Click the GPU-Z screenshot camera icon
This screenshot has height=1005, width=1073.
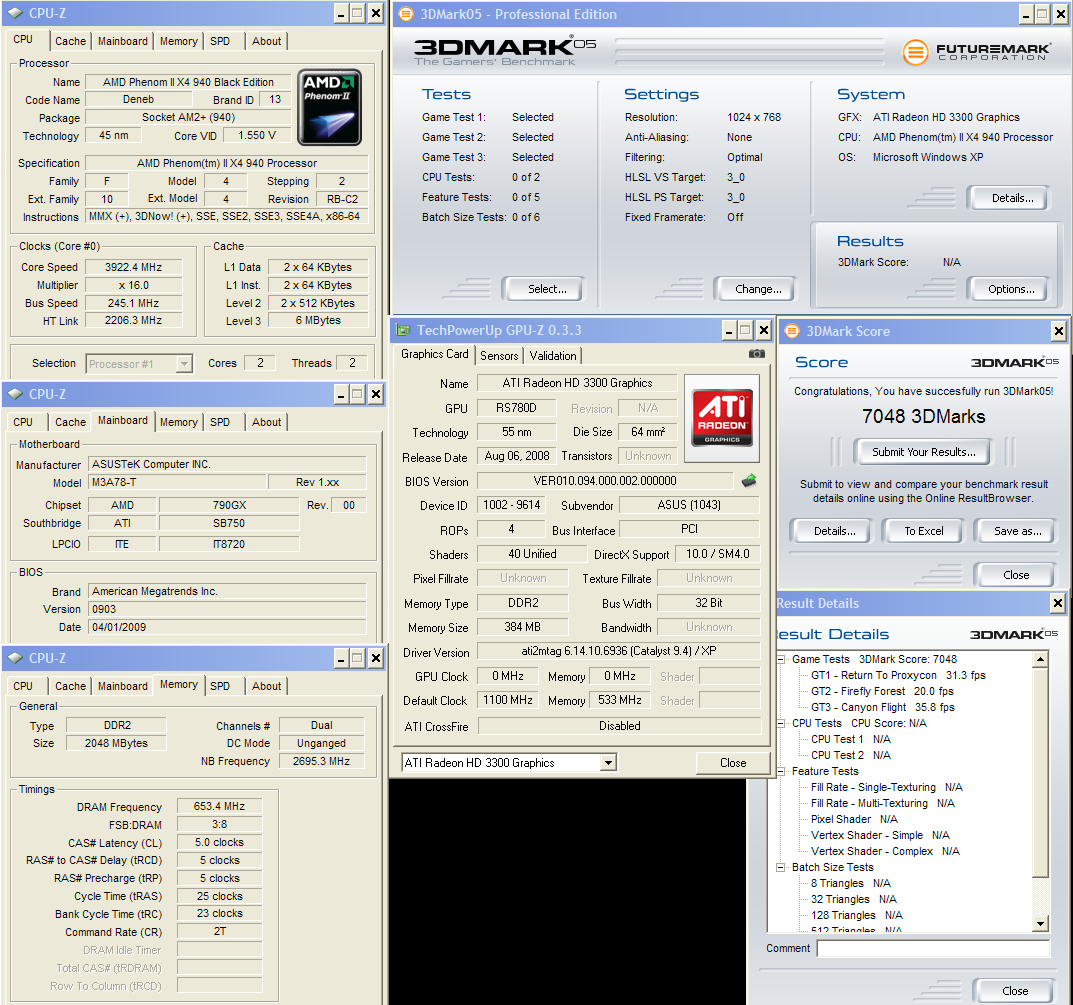pyautogui.click(x=756, y=354)
